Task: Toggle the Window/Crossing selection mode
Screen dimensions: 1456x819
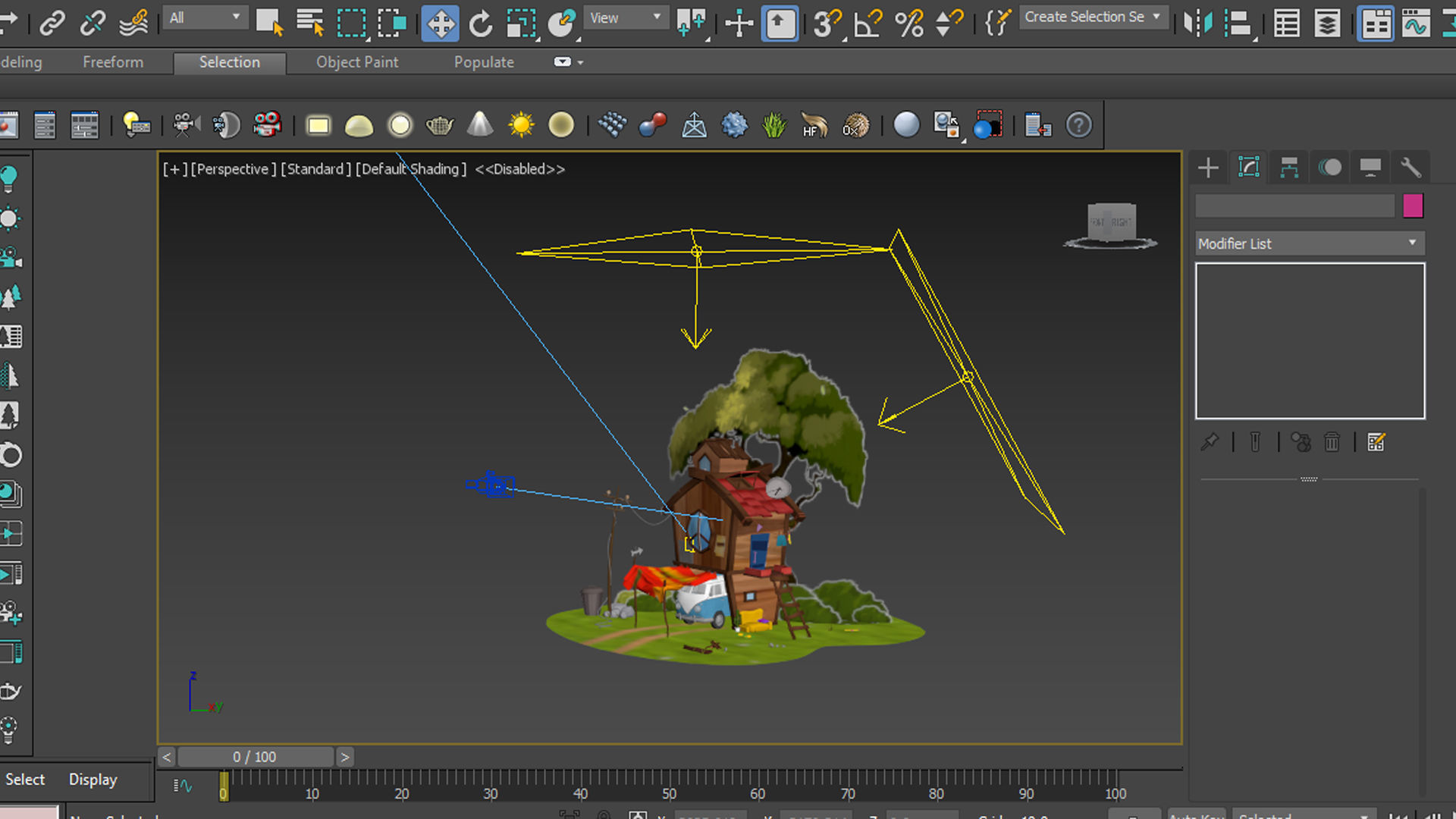Action: tap(392, 23)
